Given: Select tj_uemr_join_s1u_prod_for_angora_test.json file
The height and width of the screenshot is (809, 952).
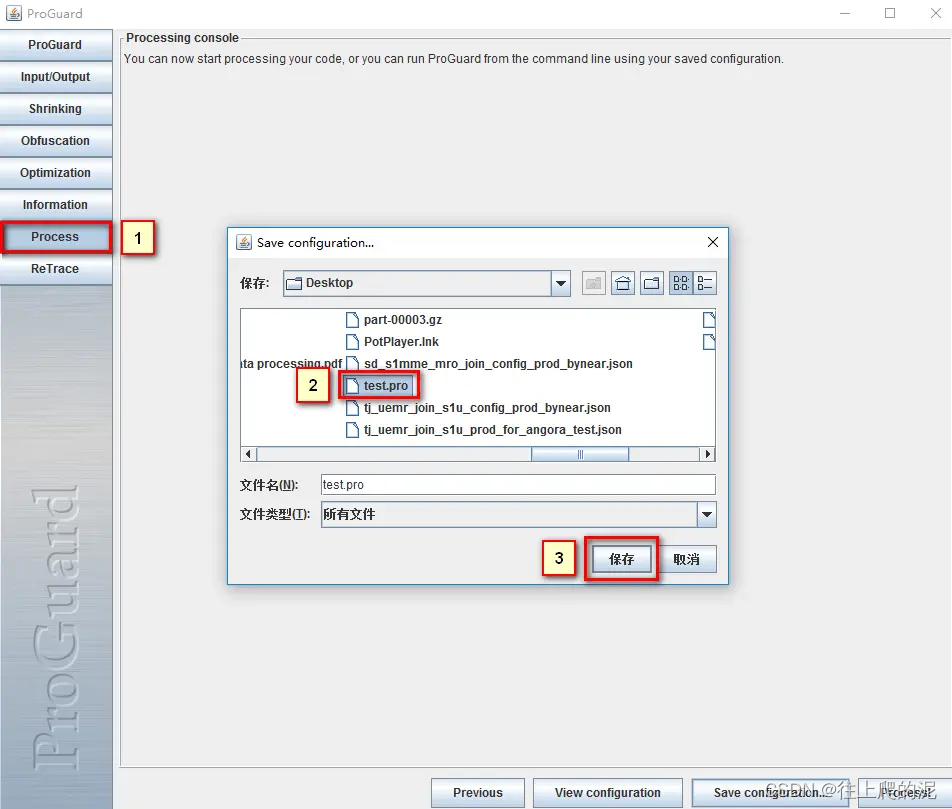Looking at the screenshot, I should click(x=483, y=430).
